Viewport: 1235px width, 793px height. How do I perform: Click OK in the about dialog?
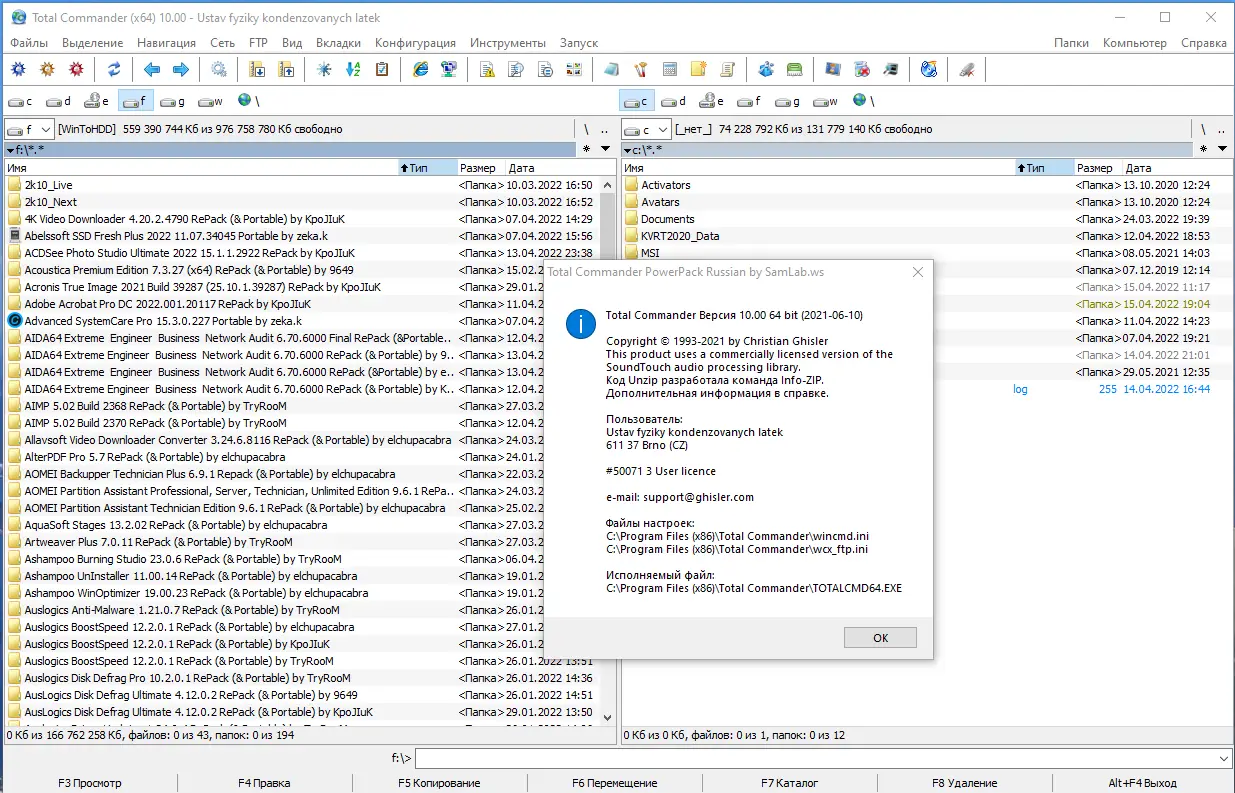(880, 637)
